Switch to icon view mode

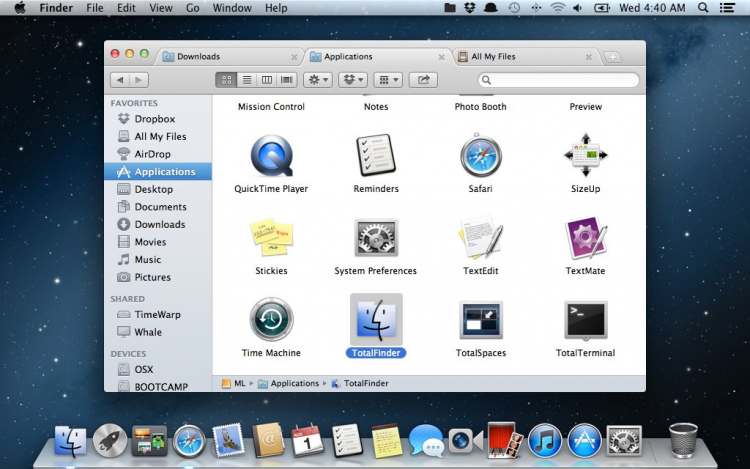(x=226, y=80)
